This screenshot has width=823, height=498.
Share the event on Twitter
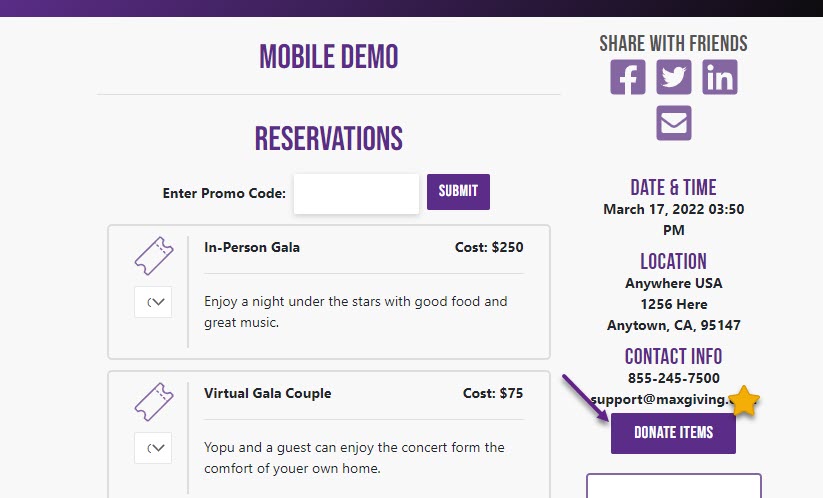coord(673,77)
